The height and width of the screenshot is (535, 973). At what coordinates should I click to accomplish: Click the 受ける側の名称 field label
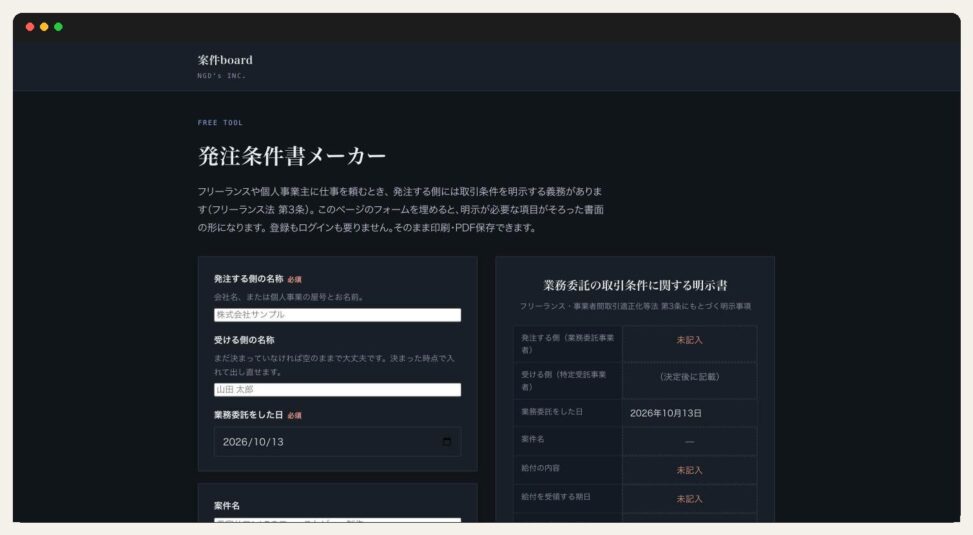(244, 340)
